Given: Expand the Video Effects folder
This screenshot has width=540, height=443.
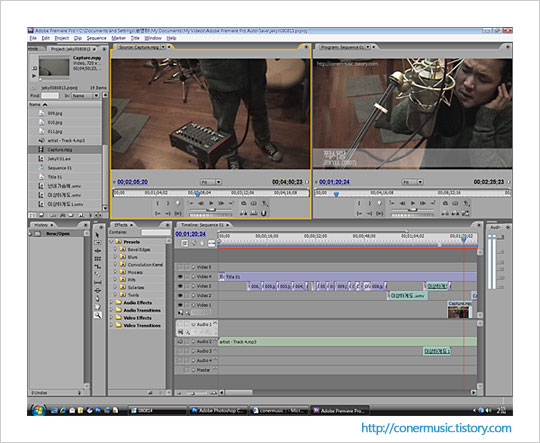Looking at the screenshot, I should pyautogui.click(x=111, y=318).
